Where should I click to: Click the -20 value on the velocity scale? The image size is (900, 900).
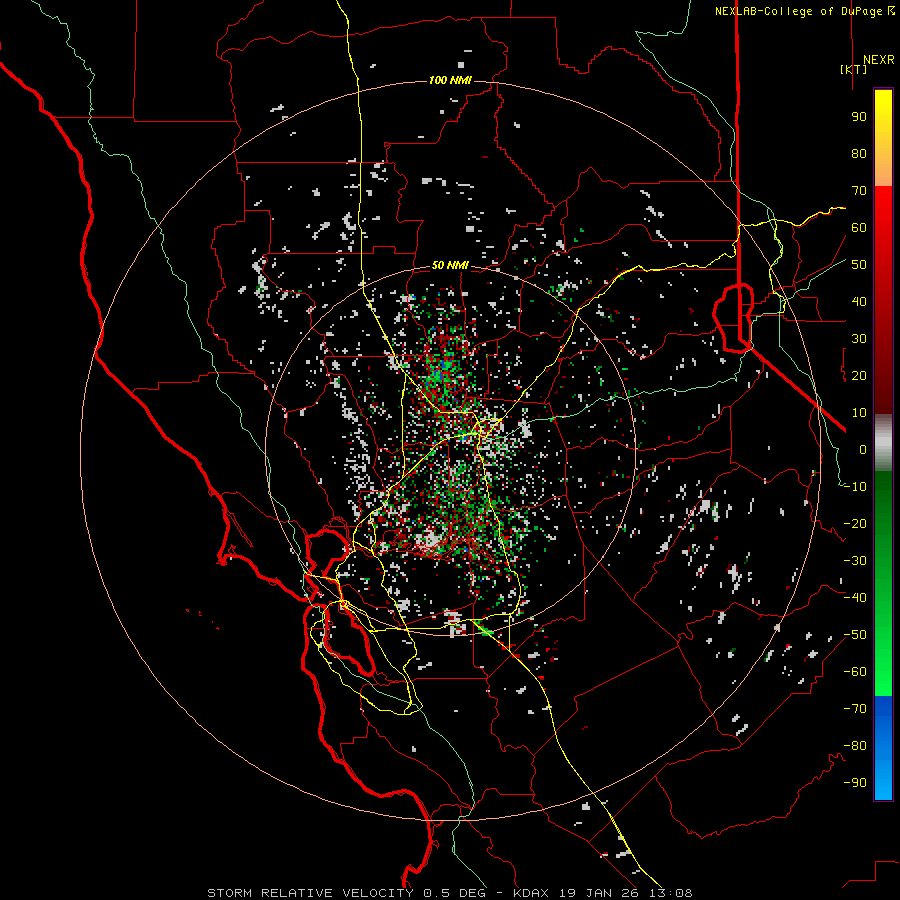point(855,523)
